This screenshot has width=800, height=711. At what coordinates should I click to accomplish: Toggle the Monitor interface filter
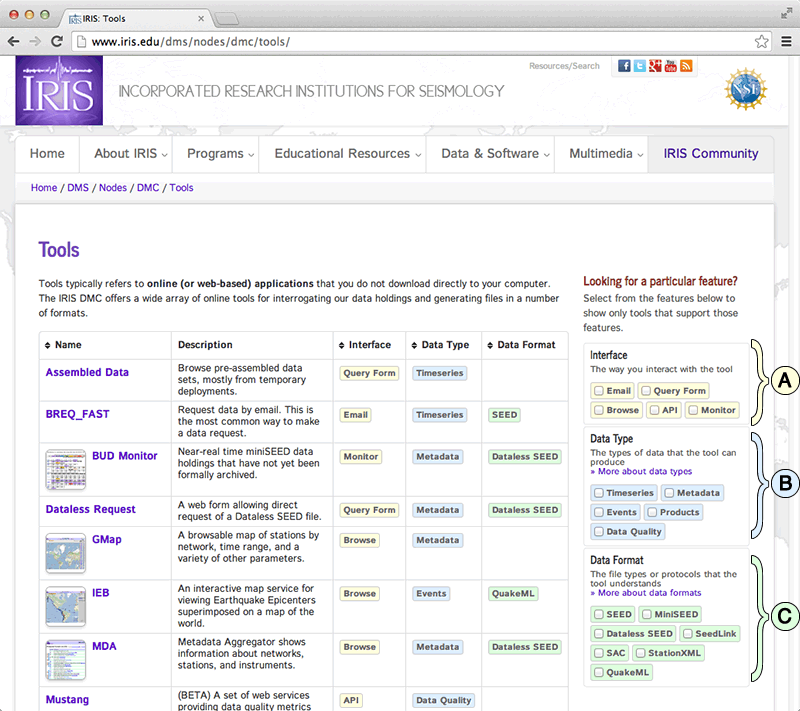click(693, 410)
